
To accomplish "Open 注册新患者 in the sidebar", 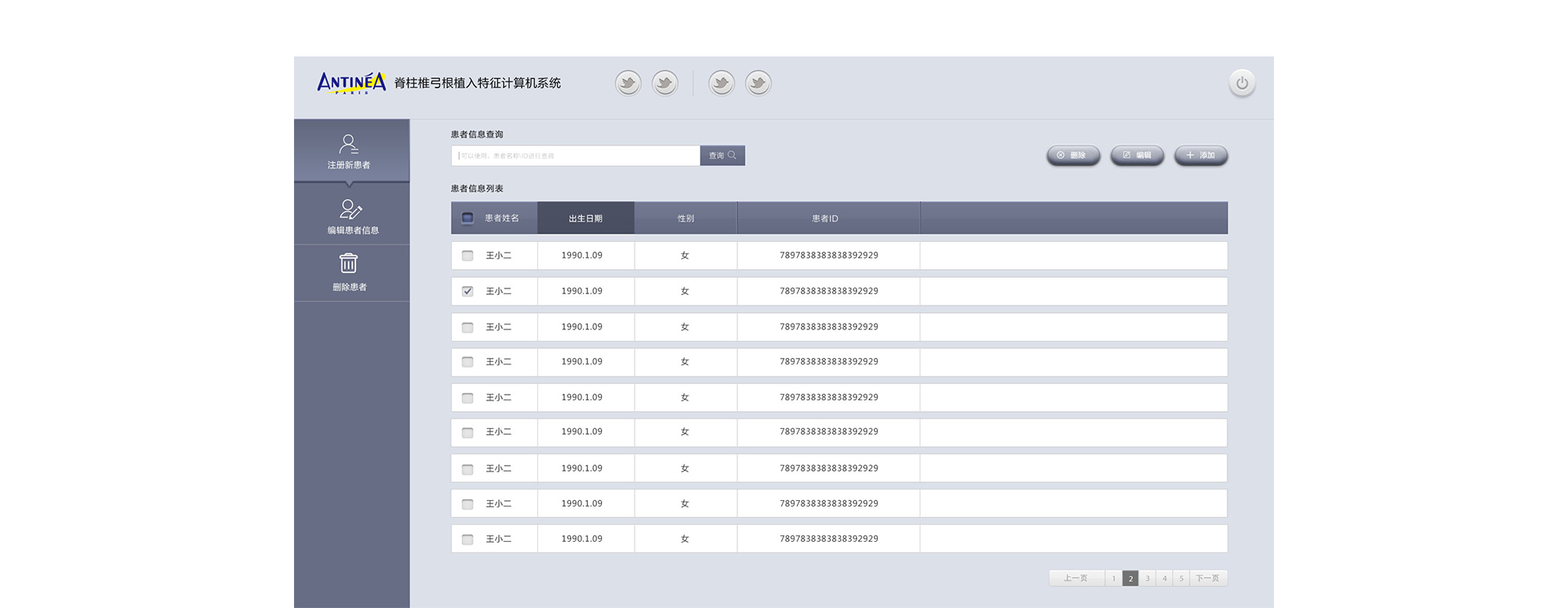I will tap(351, 151).
